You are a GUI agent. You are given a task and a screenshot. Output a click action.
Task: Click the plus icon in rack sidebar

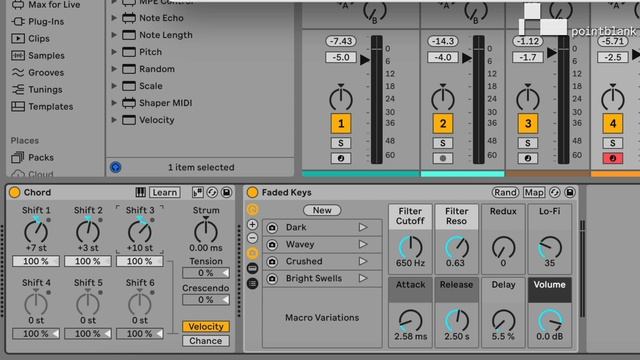click(253, 224)
